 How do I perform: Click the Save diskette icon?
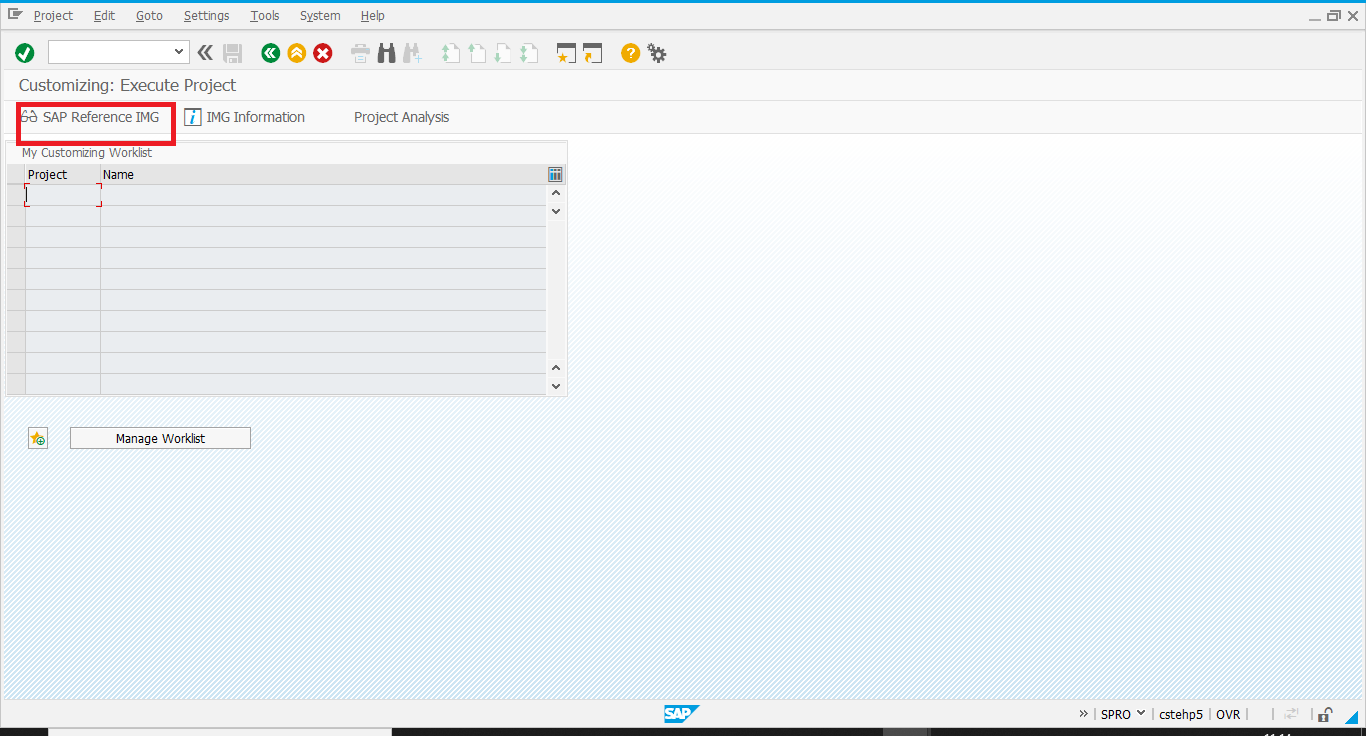point(233,53)
